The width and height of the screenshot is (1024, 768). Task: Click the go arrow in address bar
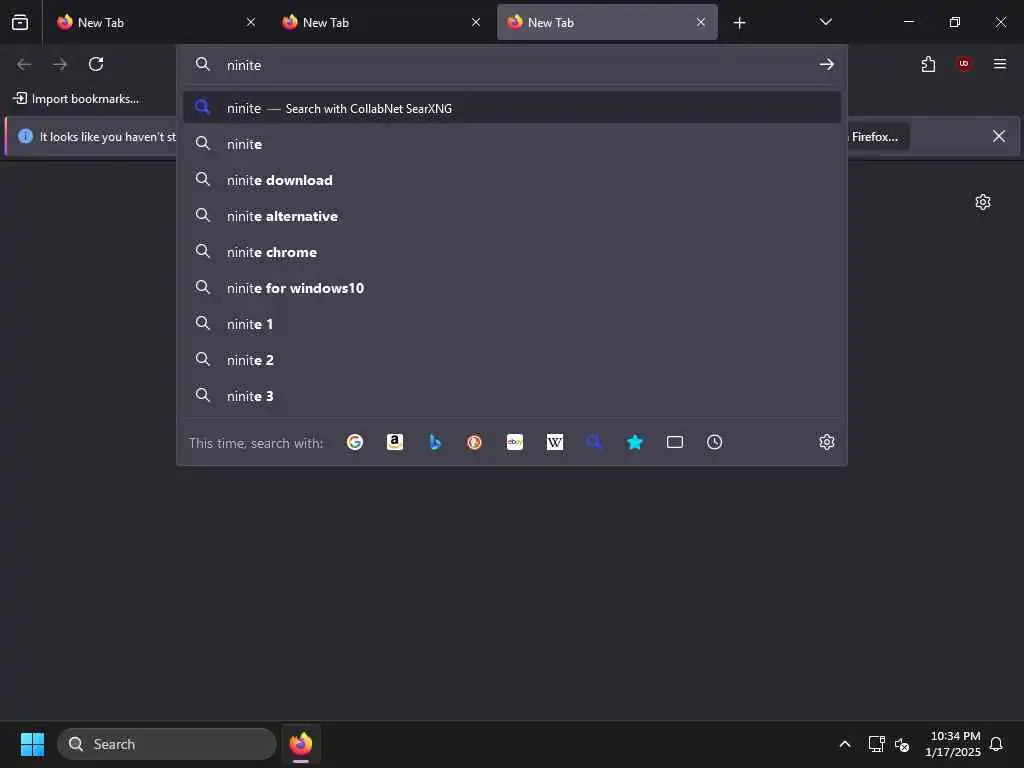coord(827,64)
